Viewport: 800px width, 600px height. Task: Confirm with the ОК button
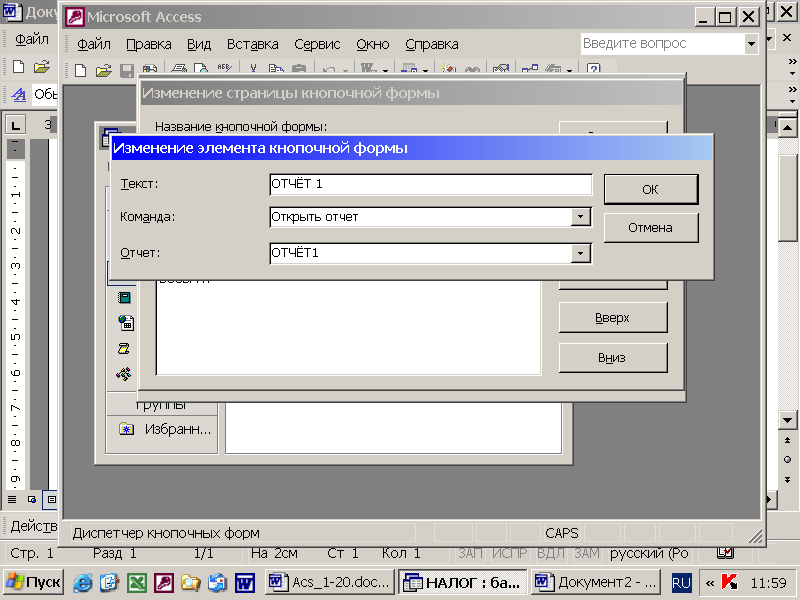[x=651, y=189]
